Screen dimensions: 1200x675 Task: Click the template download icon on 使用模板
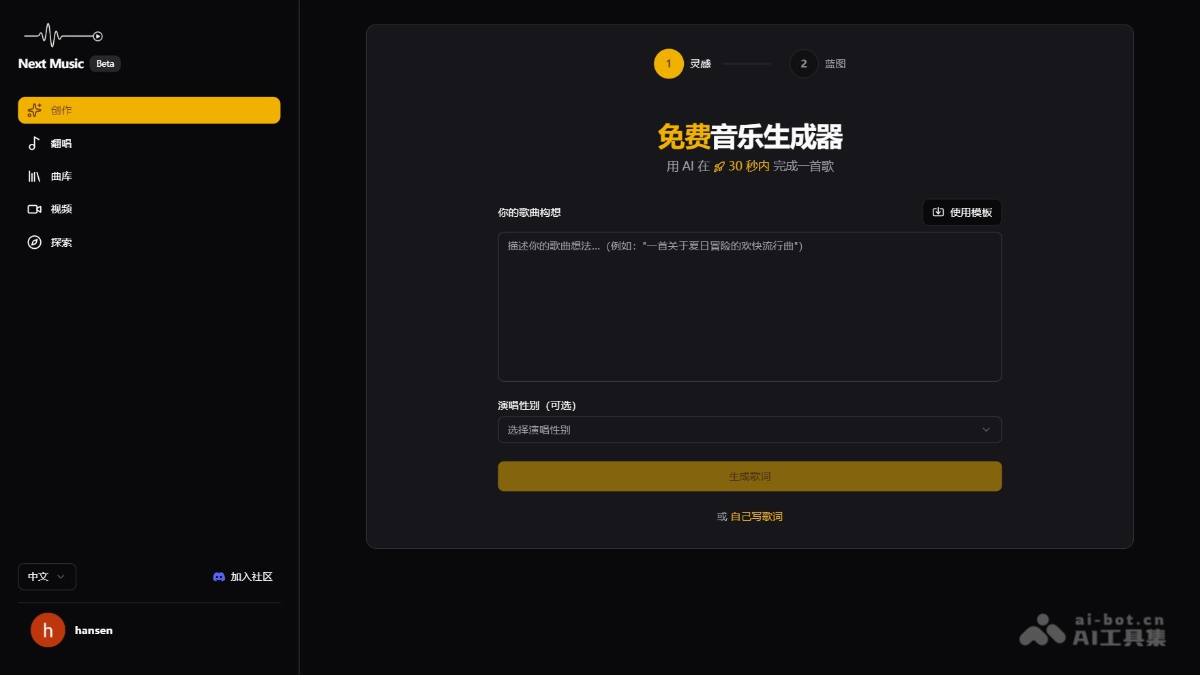pos(937,212)
